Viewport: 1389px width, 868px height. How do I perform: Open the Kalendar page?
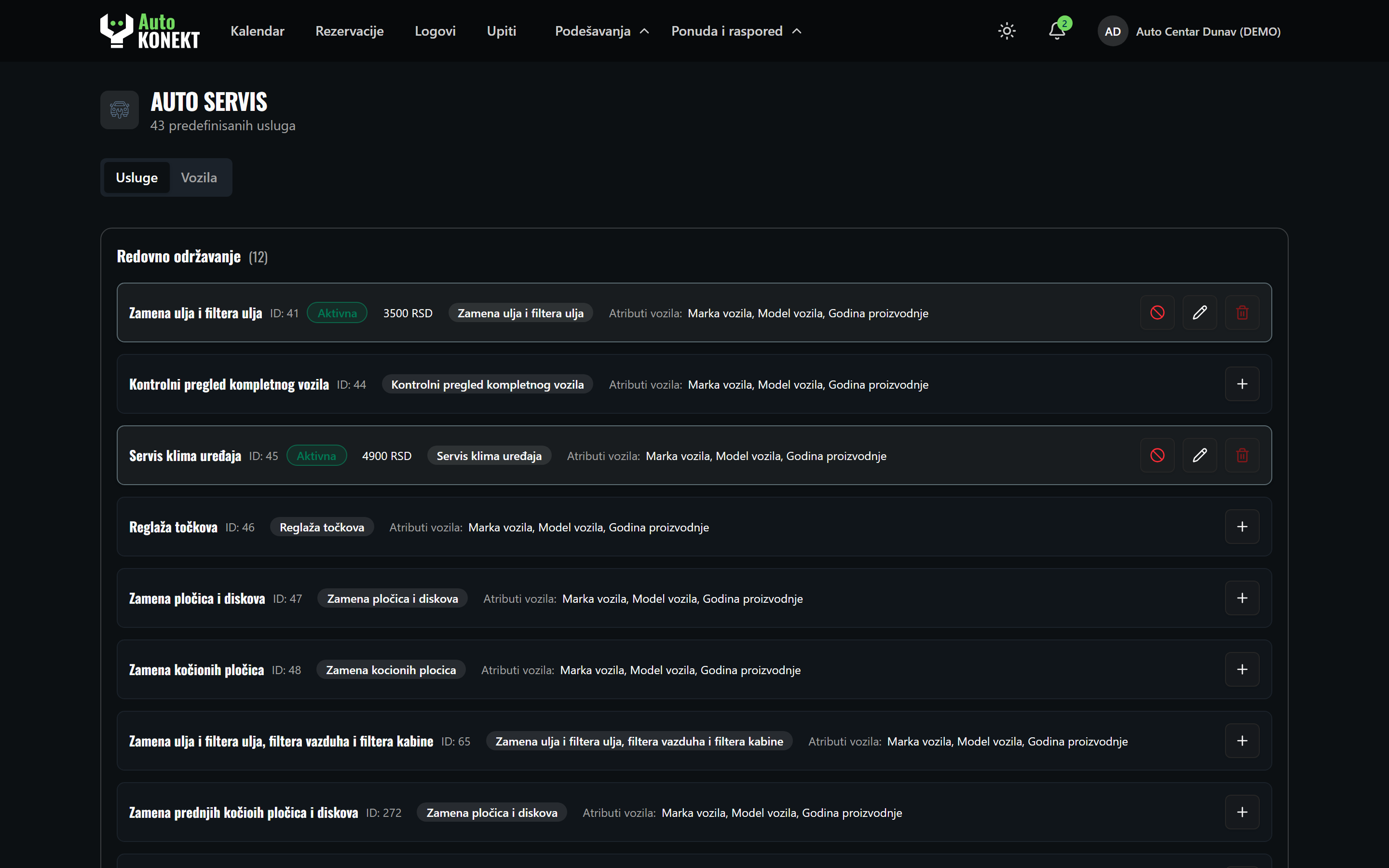257,31
